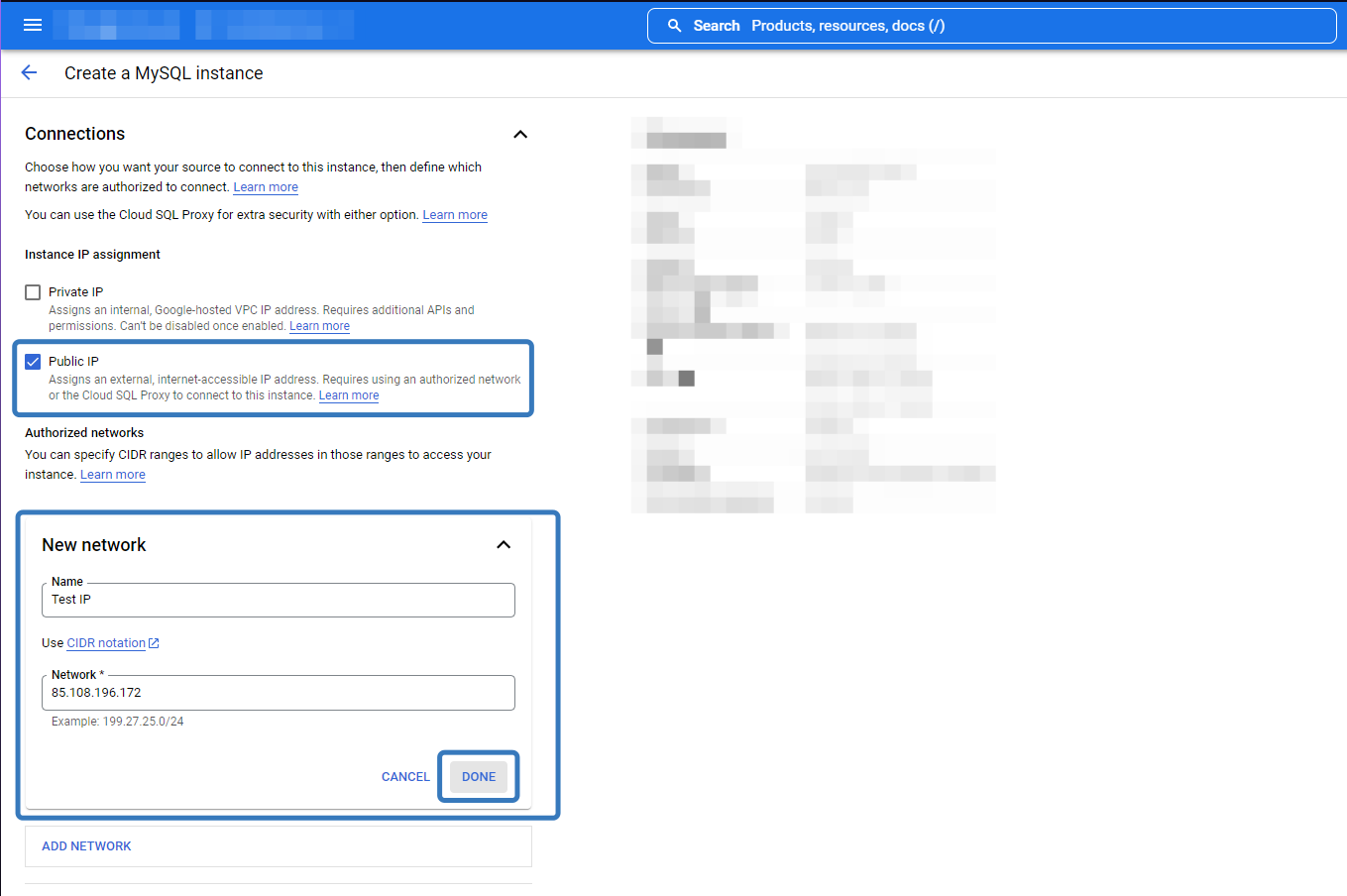Viewport: 1347px width, 896px height.
Task: Click the DONE button
Action: (x=479, y=777)
